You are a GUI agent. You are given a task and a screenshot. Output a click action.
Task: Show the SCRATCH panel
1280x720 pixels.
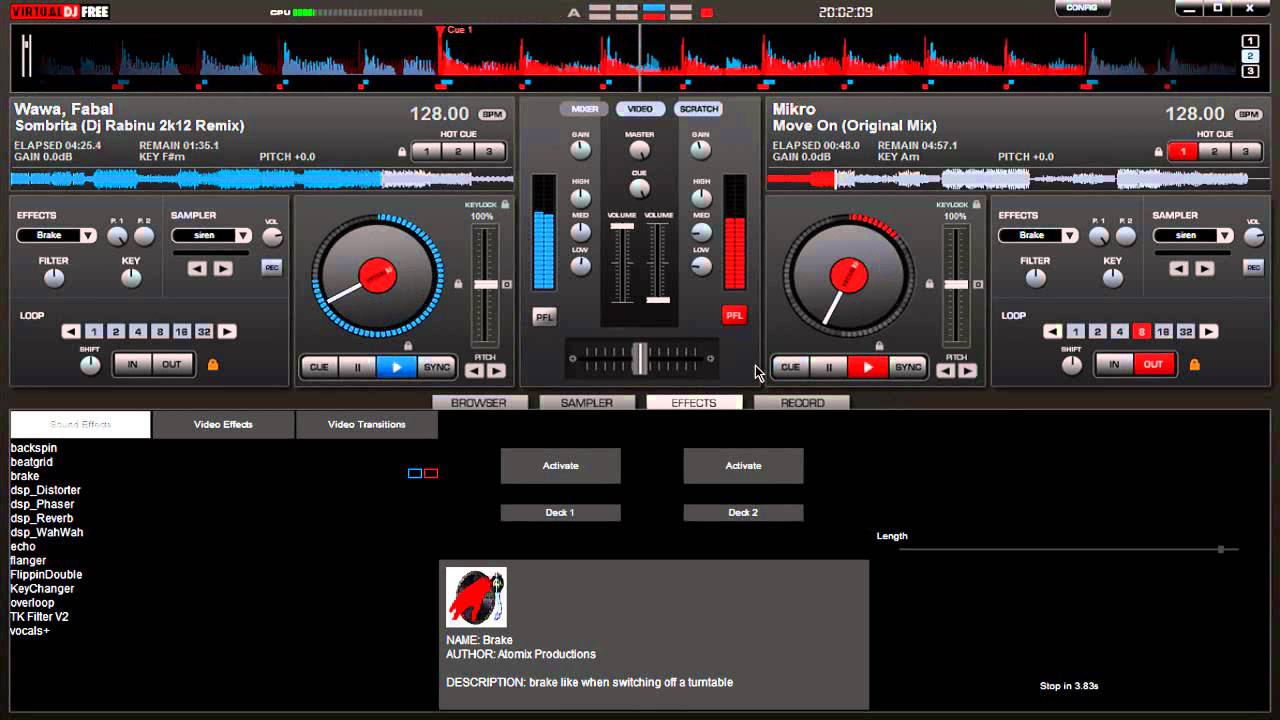pos(698,109)
